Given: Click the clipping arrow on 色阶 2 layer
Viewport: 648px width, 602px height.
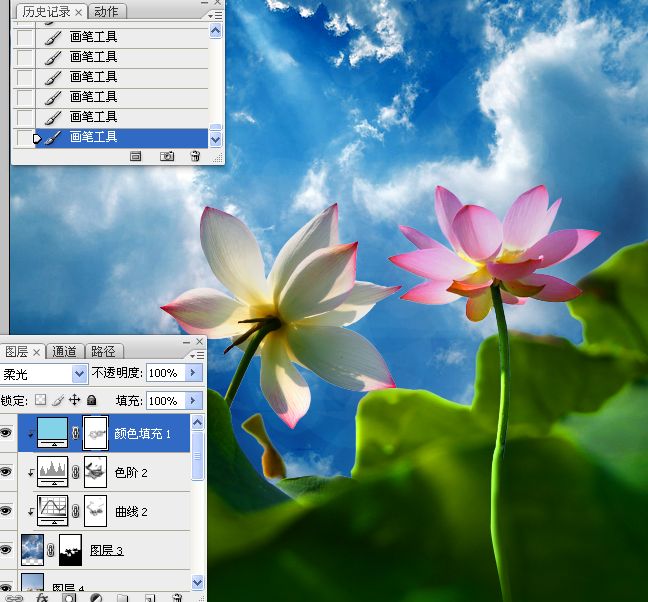Looking at the screenshot, I should click(31, 473).
